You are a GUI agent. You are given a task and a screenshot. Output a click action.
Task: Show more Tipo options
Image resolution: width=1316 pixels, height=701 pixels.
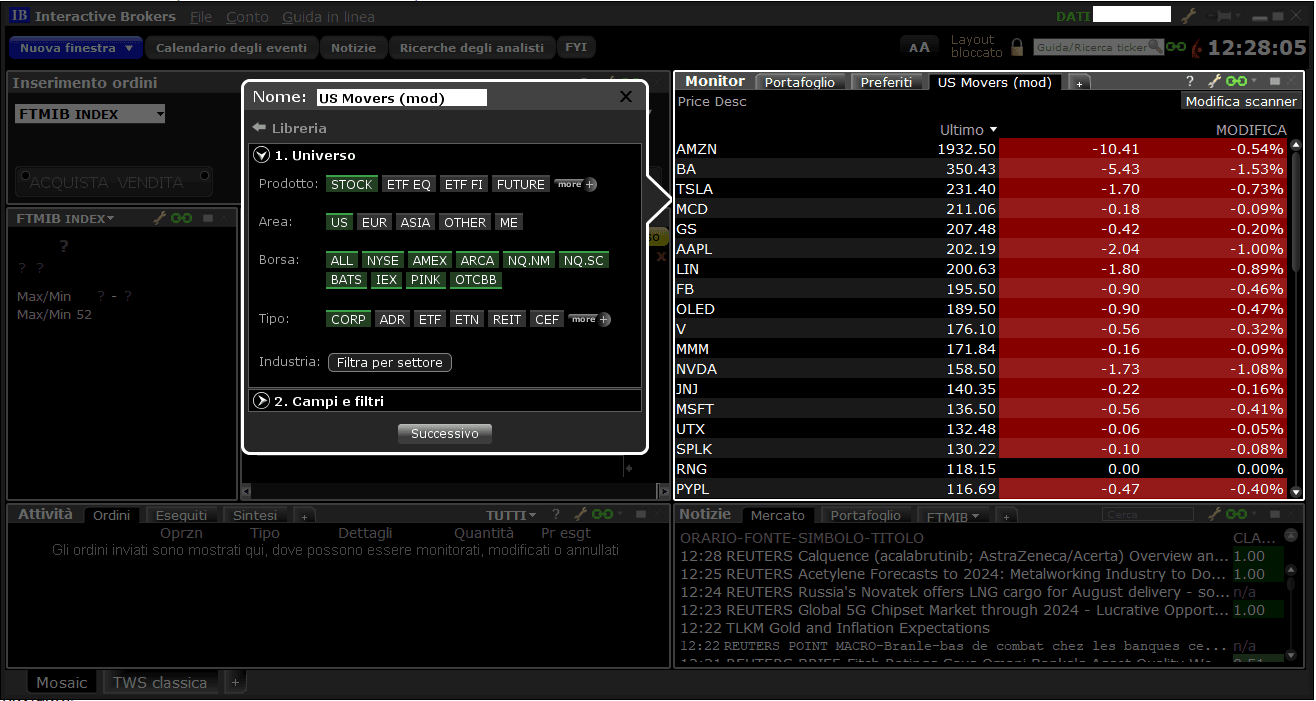point(589,319)
